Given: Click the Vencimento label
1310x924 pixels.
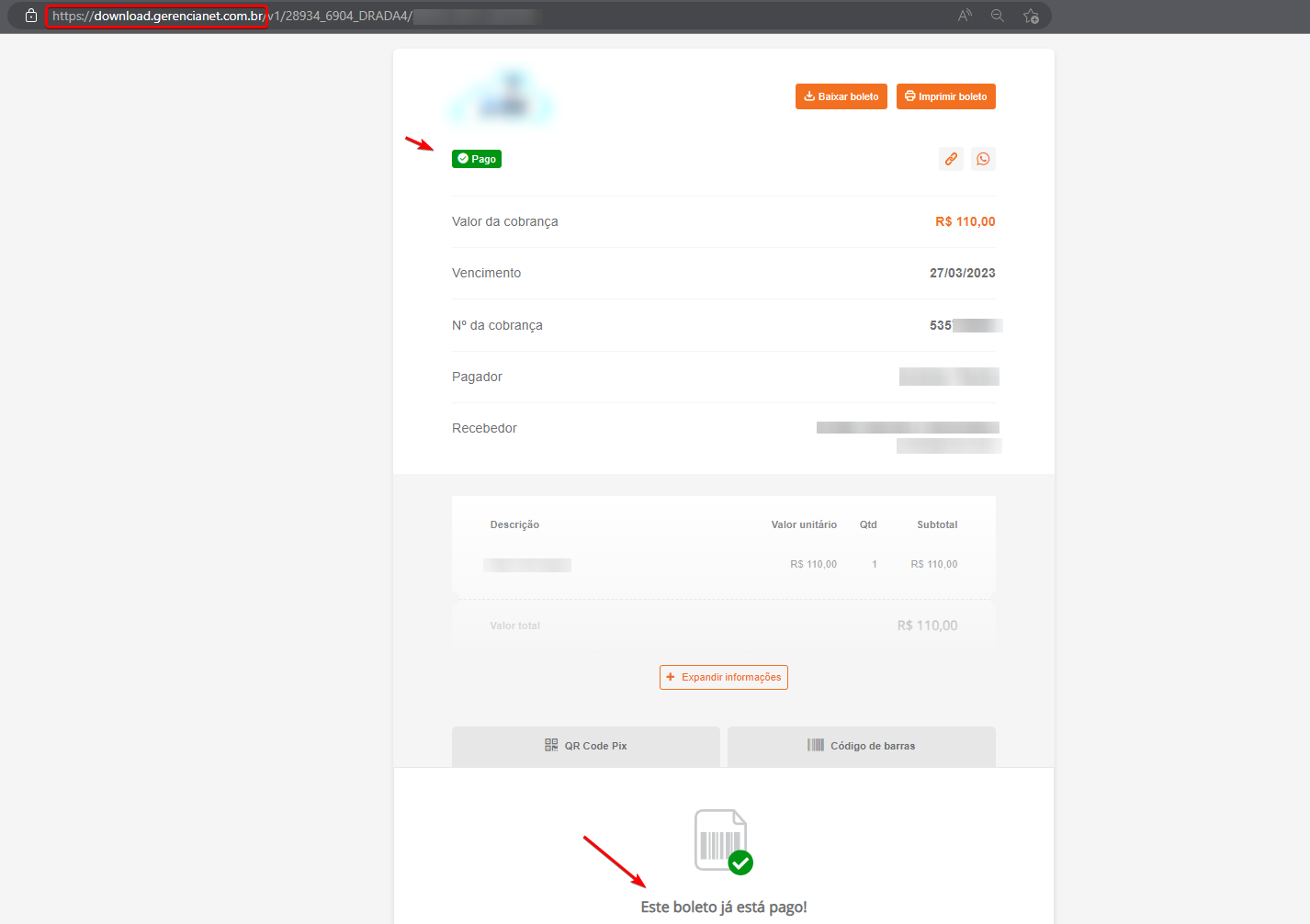Looking at the screenshot, I should tap(487, 273).
